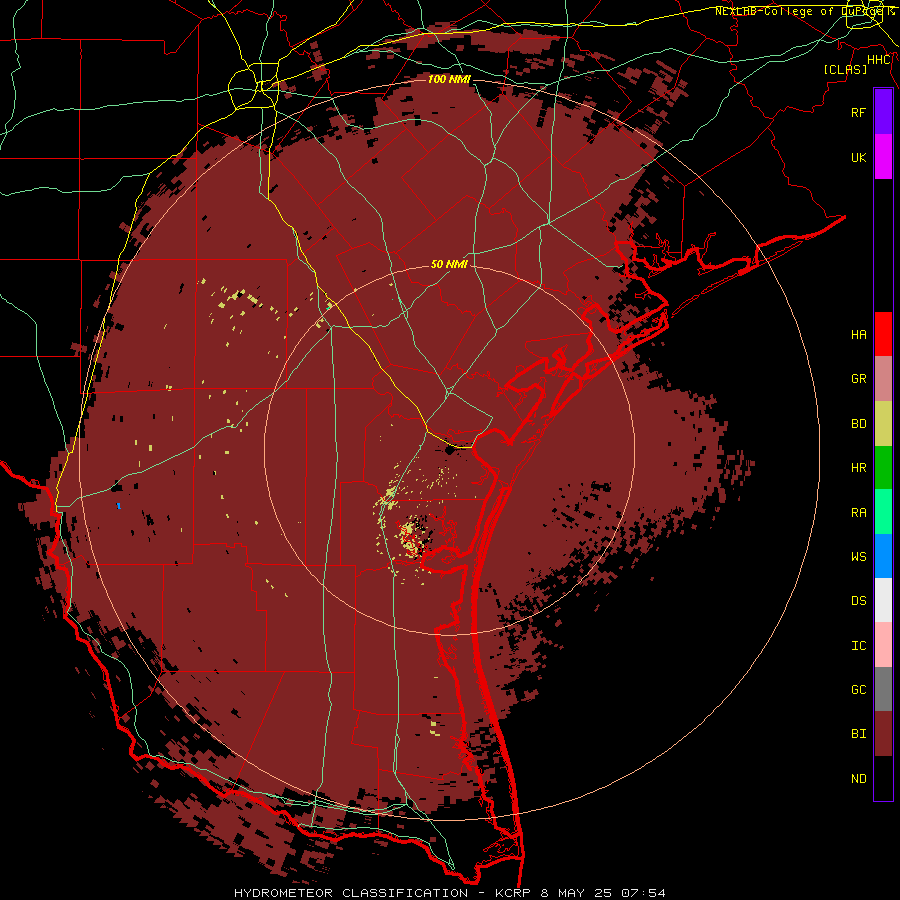Click the [CLAS] unit label
The image size is (900, 900).
click(x=845, y=69)
